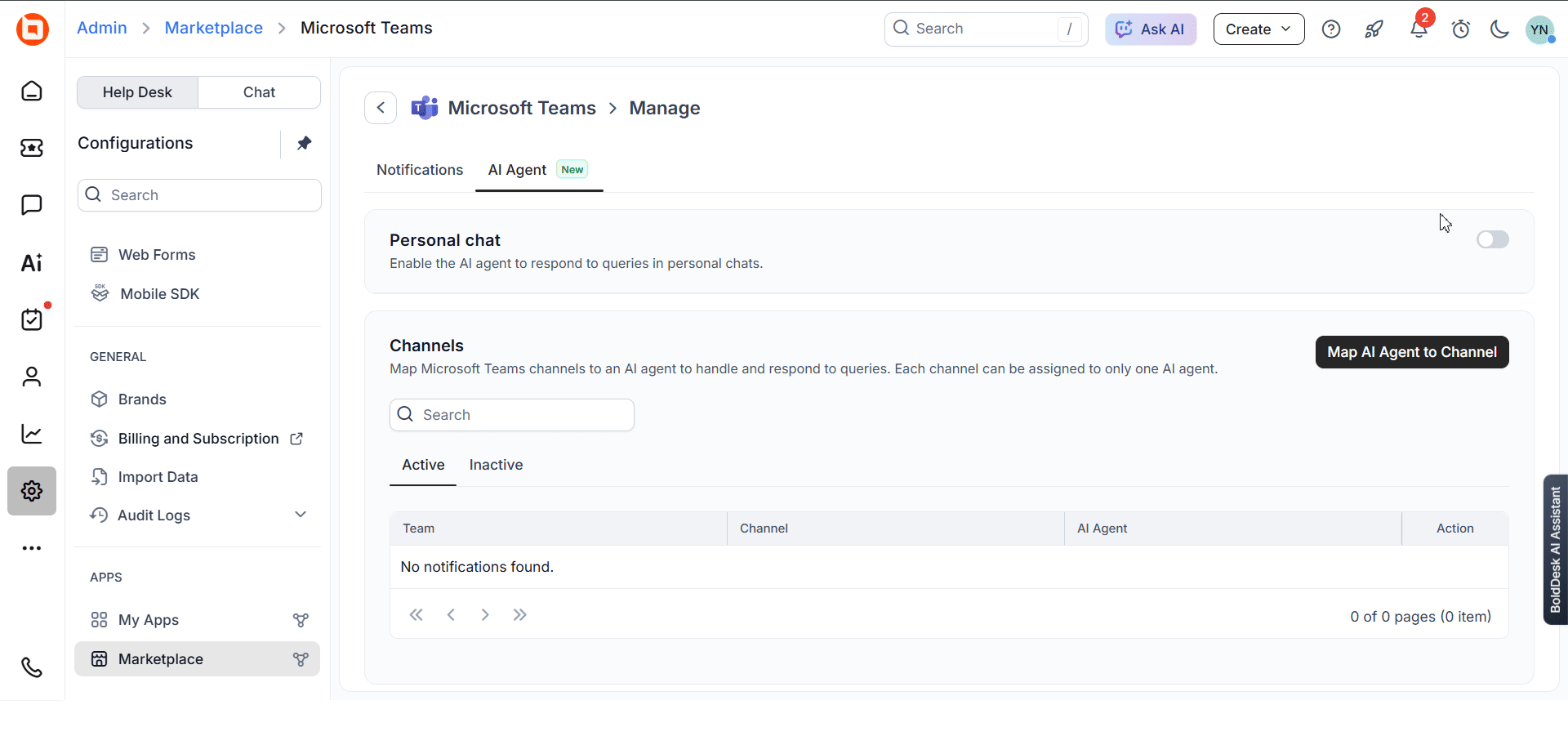Focus the Channels search field
This screenshot has width=1568, height=745.
(512, 415)
